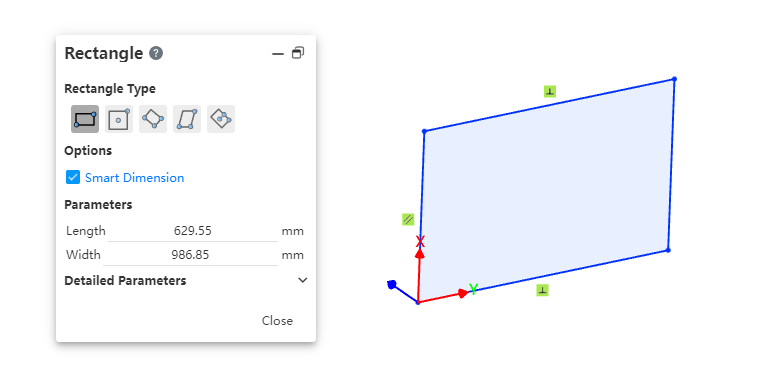
Task: Click the Length value field
Action: (193, 231)
